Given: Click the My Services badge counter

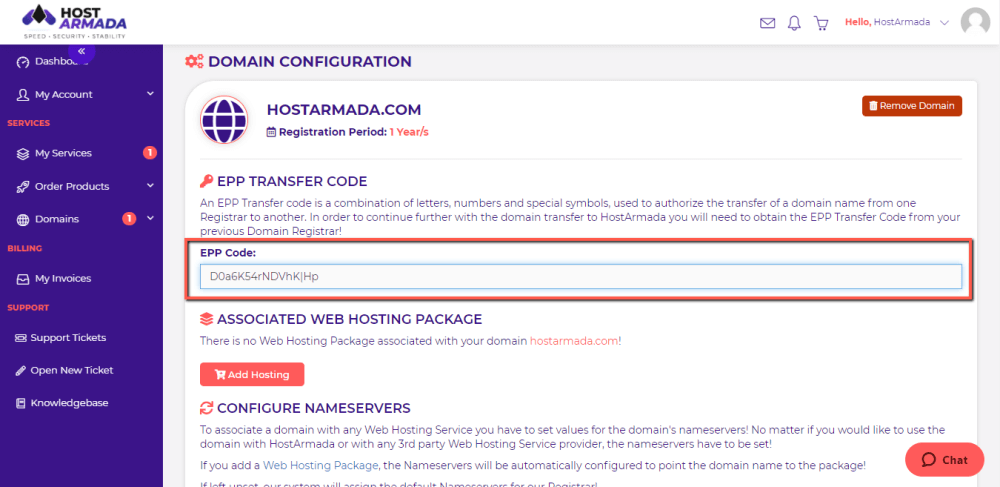Looking at the screenshot, I should coord(150,153).
